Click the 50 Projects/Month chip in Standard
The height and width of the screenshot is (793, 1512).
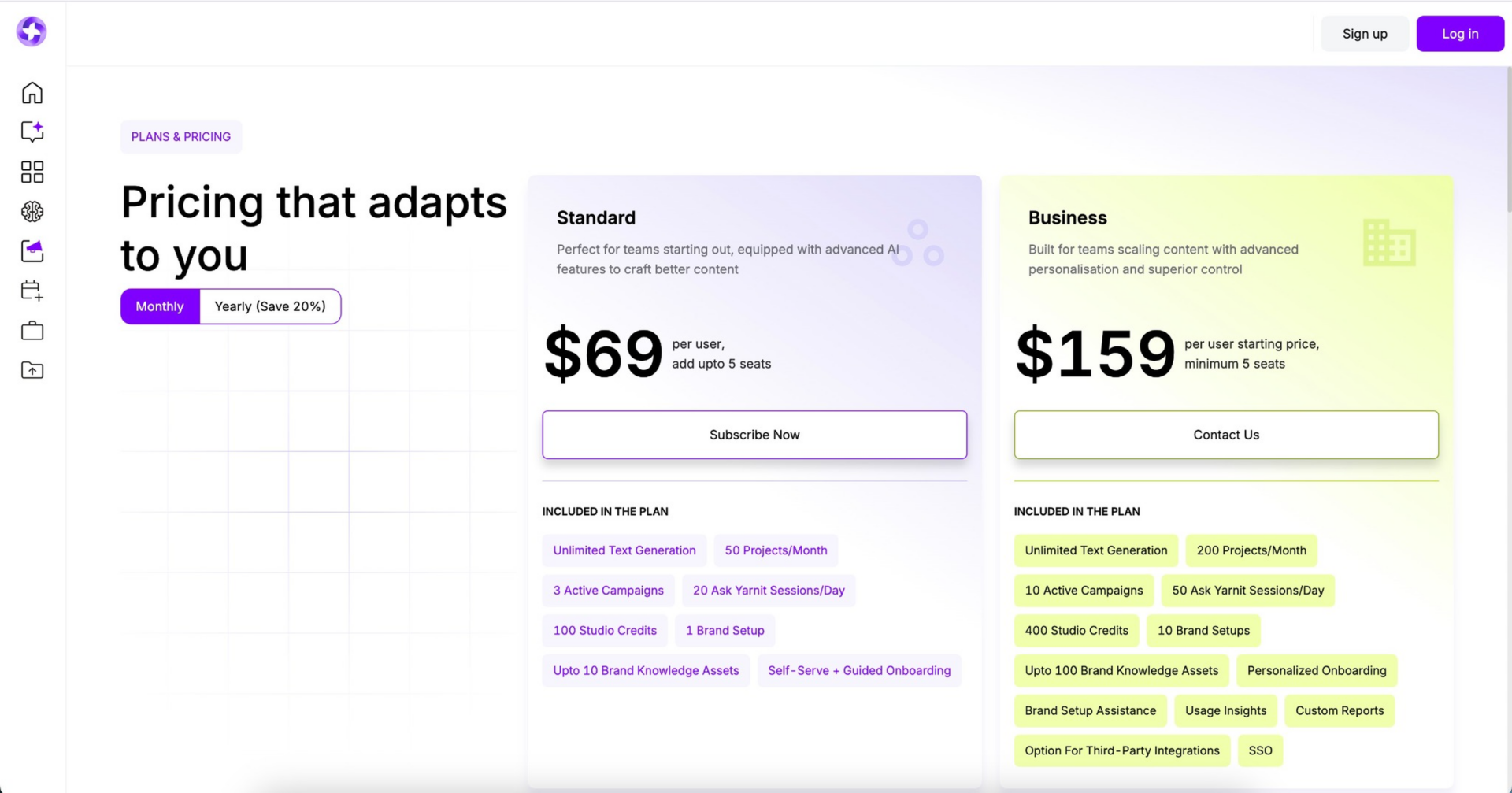point(775,550)
